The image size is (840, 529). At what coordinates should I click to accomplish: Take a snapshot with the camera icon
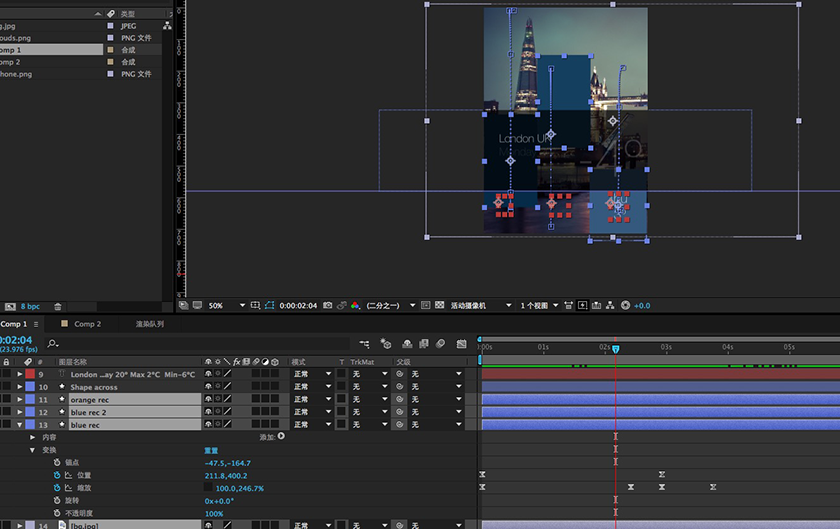coord(327,306)
